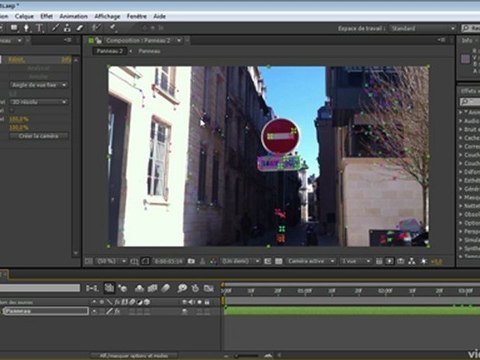Select the Eraser tool
Viewport: 480px width, 360px height.
(80, 28)
